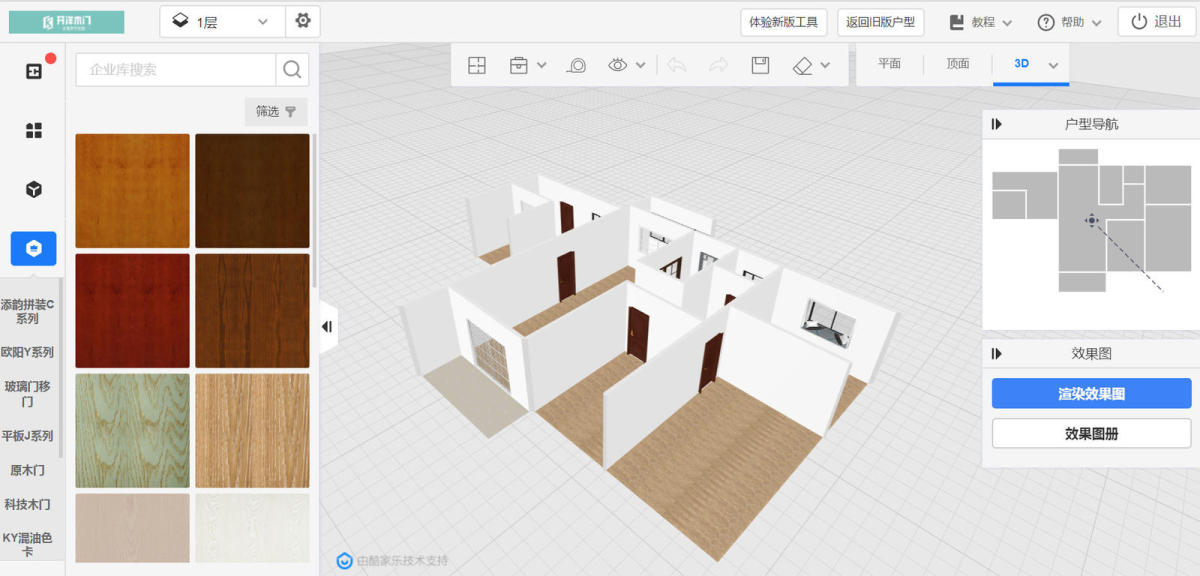
Task: Pick the medium brown grained wood swatch
Action: [252, 311]
